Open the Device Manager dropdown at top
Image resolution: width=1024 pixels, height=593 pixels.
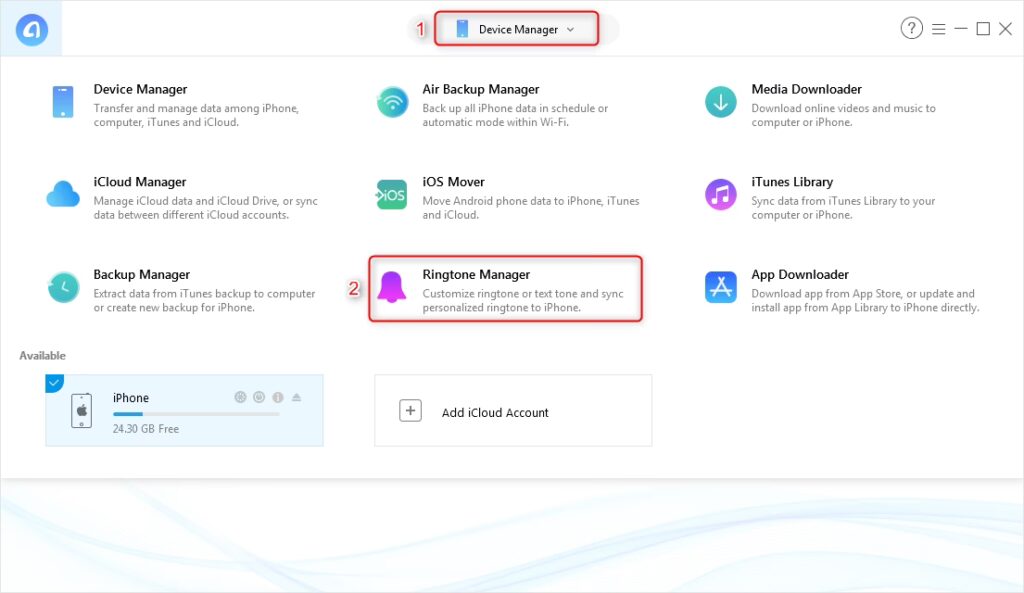[x=517, y=29]
